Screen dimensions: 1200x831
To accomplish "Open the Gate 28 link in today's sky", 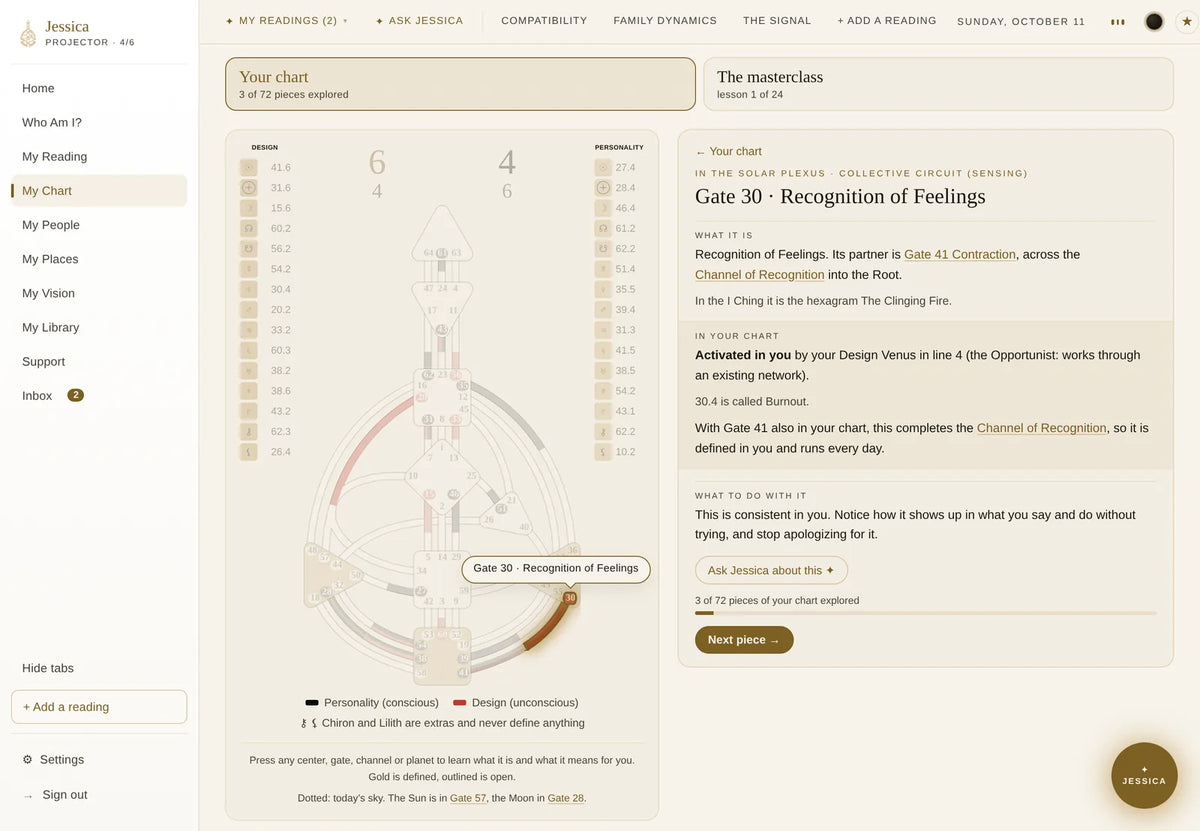I will (x=566, y=798).
